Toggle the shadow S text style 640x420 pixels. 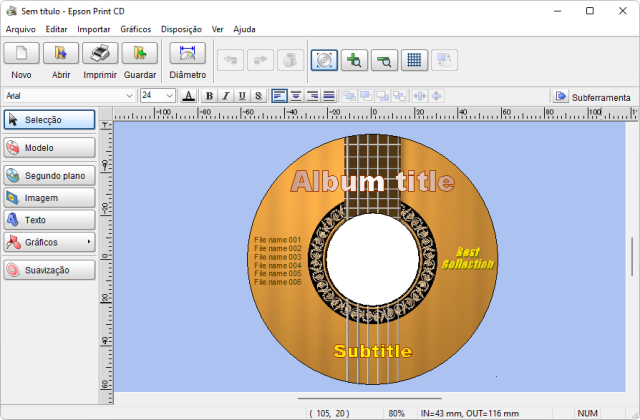[x=258, y=96]
